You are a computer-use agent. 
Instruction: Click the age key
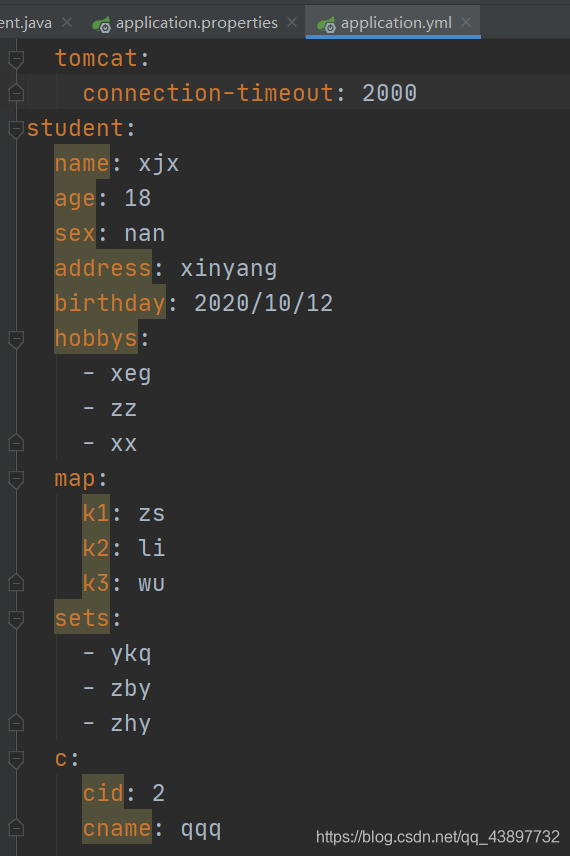click(x=75, y=198)
